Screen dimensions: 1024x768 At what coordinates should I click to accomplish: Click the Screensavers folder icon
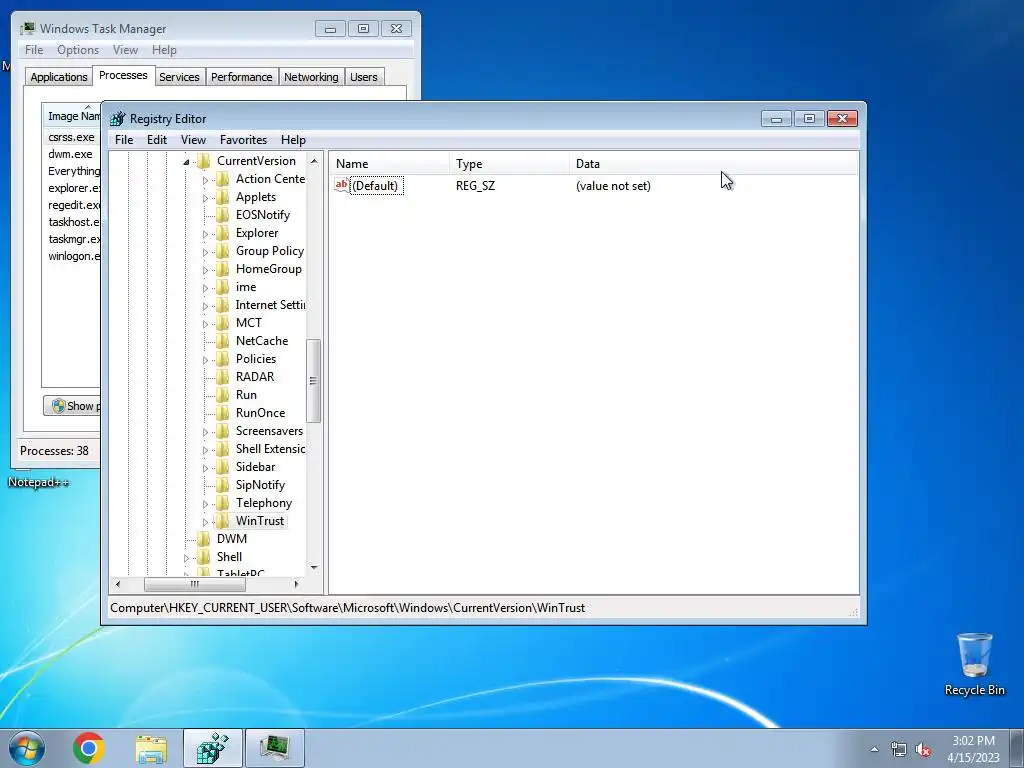[223, 431]
